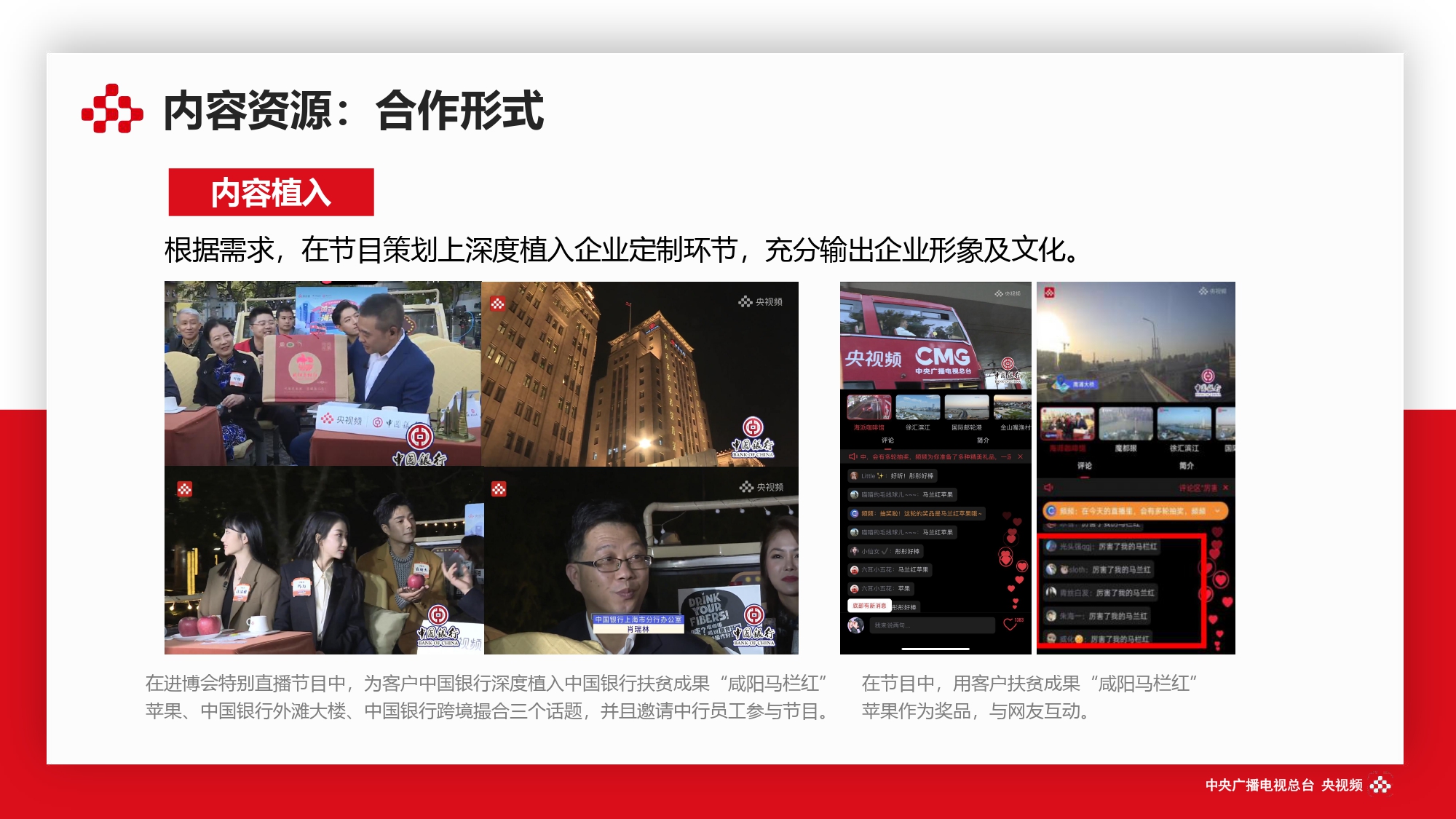Click the slide title 内容资源：合作形式

point(353,111)
